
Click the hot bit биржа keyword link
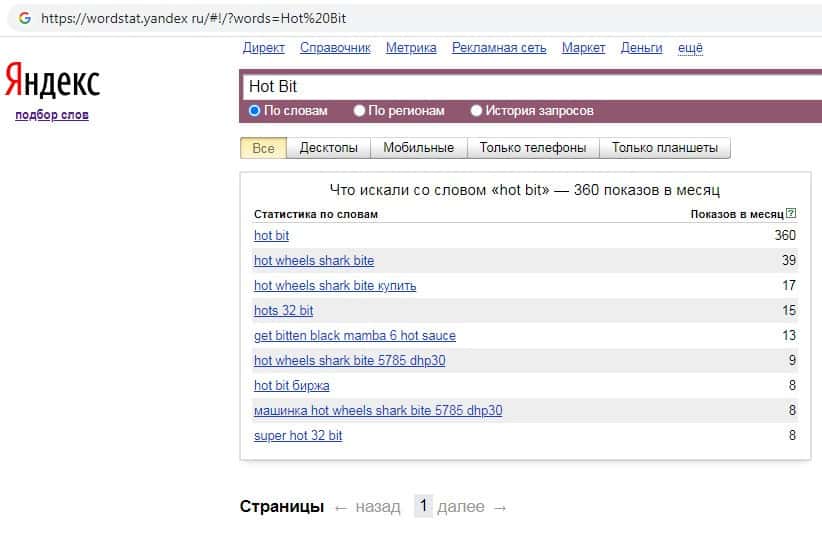pos(291,385)
